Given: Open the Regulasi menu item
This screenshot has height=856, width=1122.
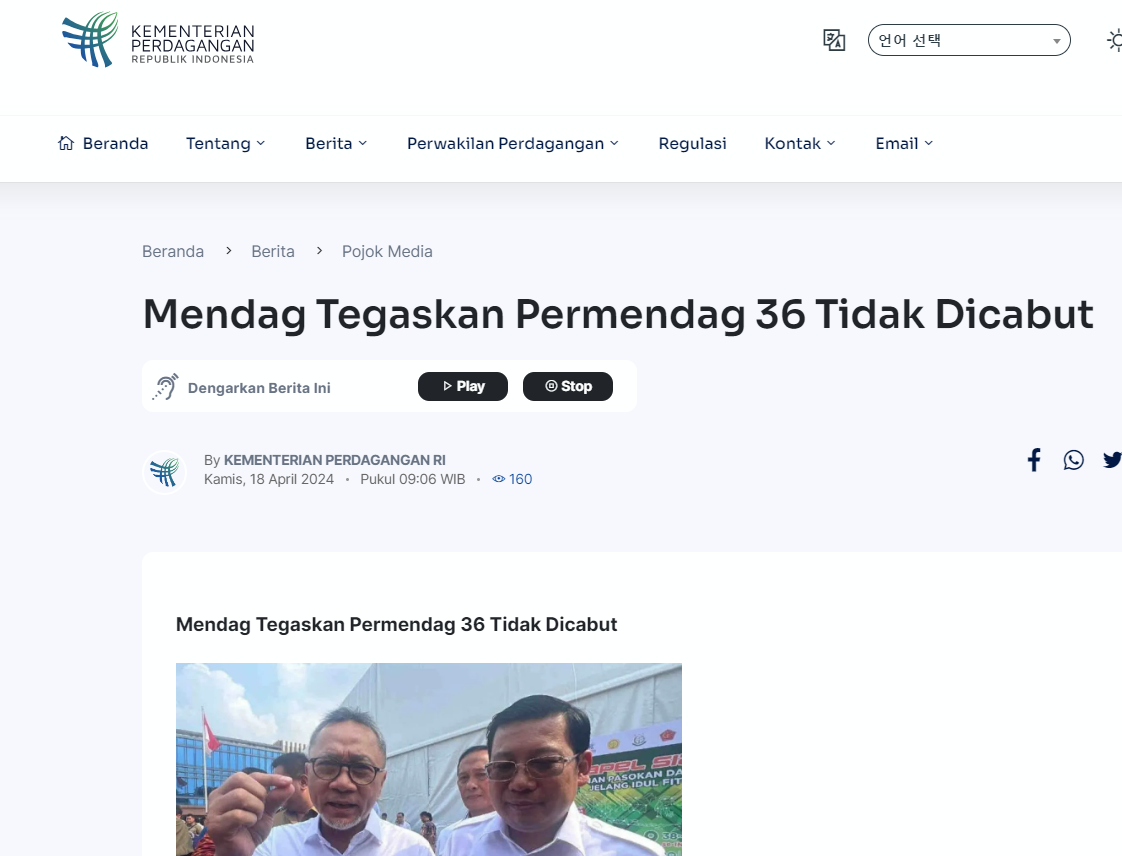Looking at the screenshot, I should (x=692, y=143).
